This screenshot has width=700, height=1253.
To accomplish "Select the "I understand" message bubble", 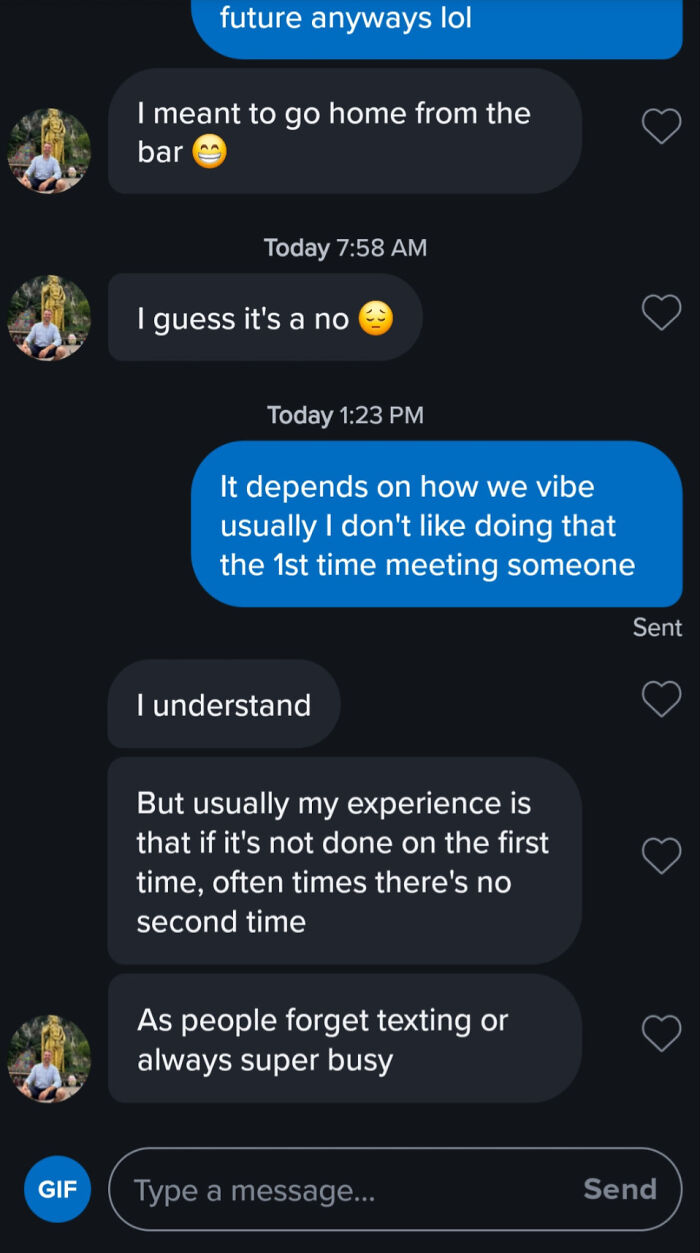I will pos(222,704).
